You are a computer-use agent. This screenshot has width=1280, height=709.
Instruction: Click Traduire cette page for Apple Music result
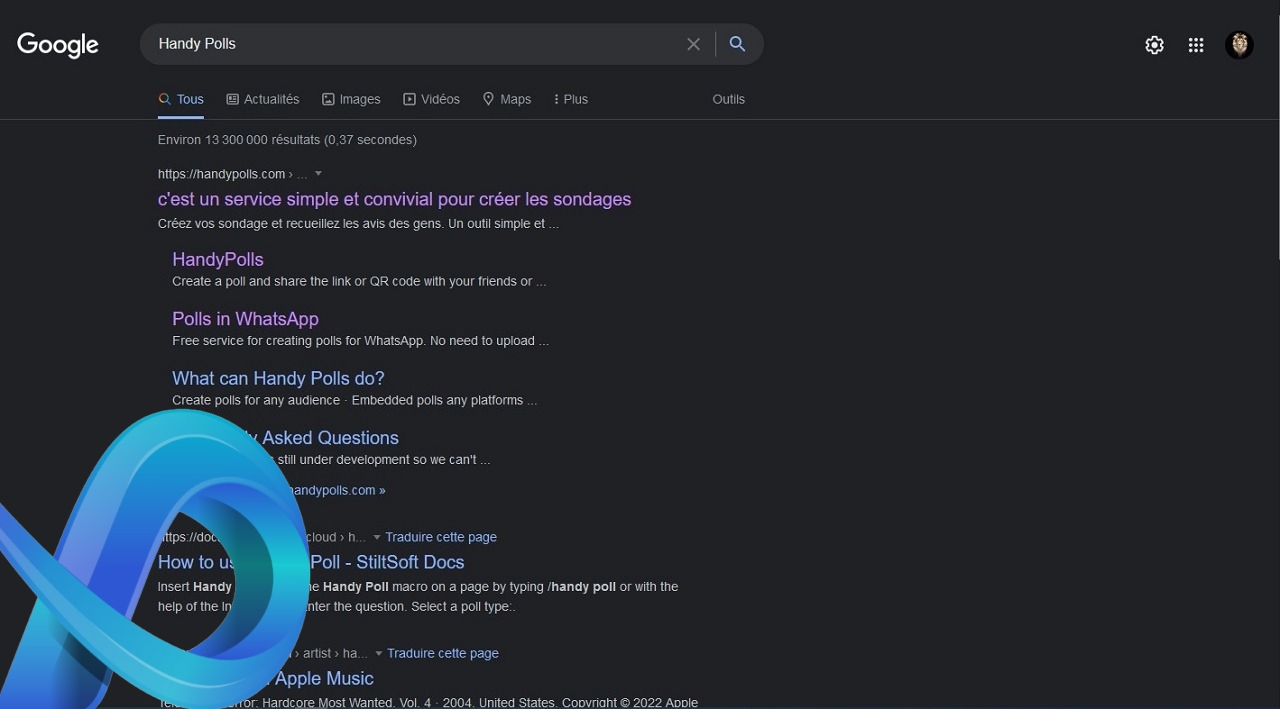coord(443,653)
